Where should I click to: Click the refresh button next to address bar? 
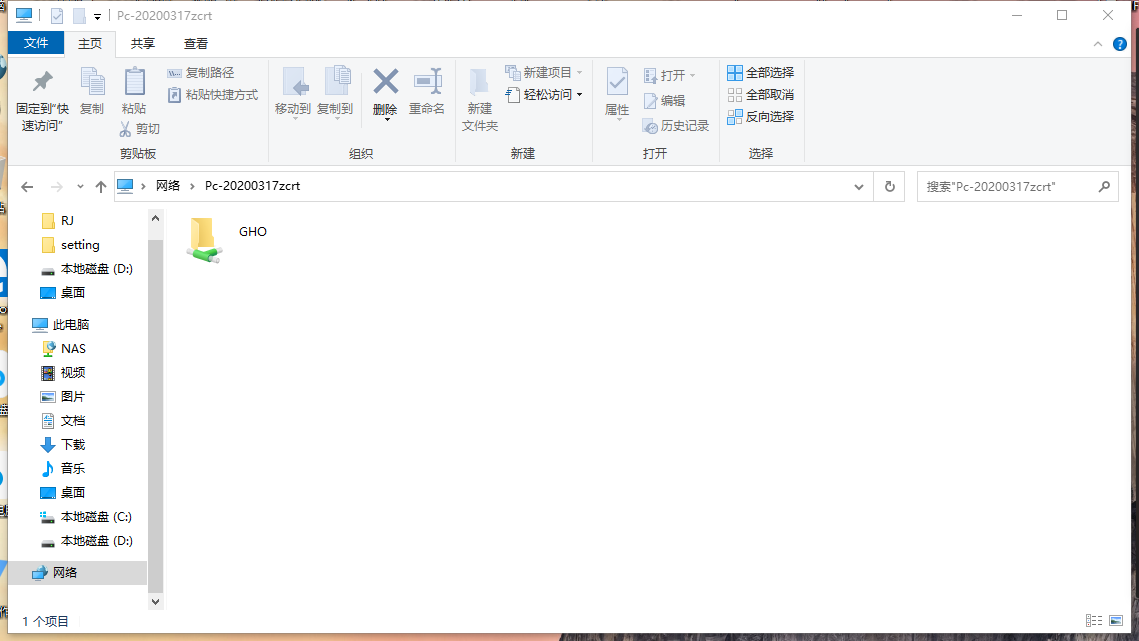tap(889, 186)
